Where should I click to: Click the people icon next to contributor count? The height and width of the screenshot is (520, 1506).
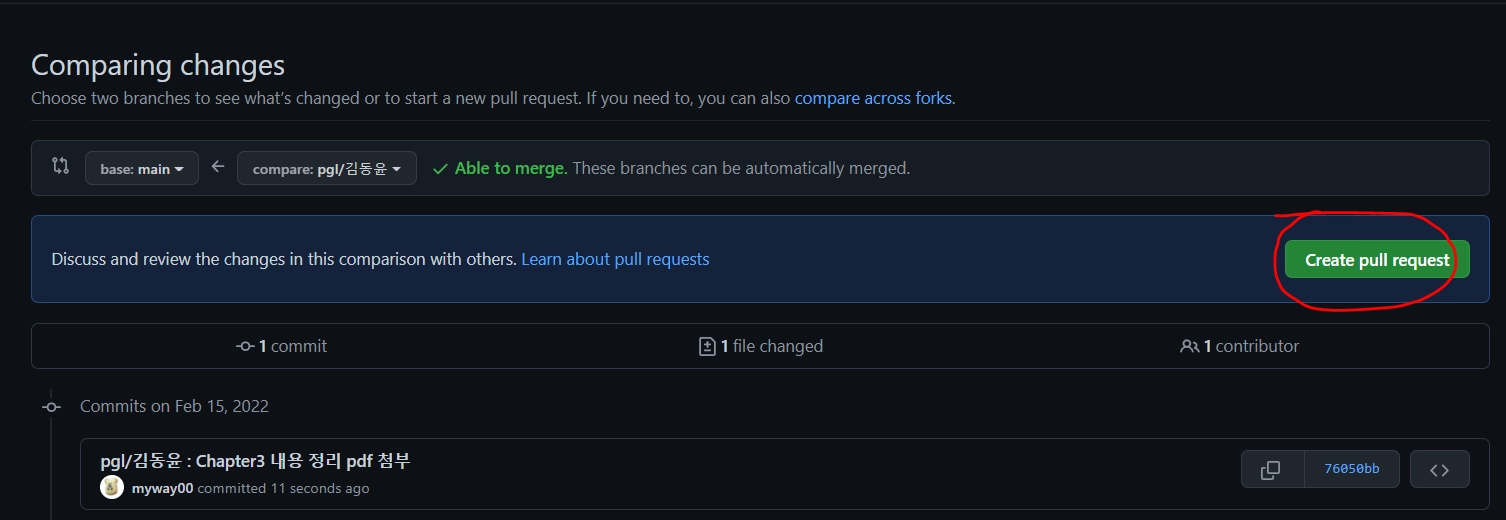pos(1189,346)
